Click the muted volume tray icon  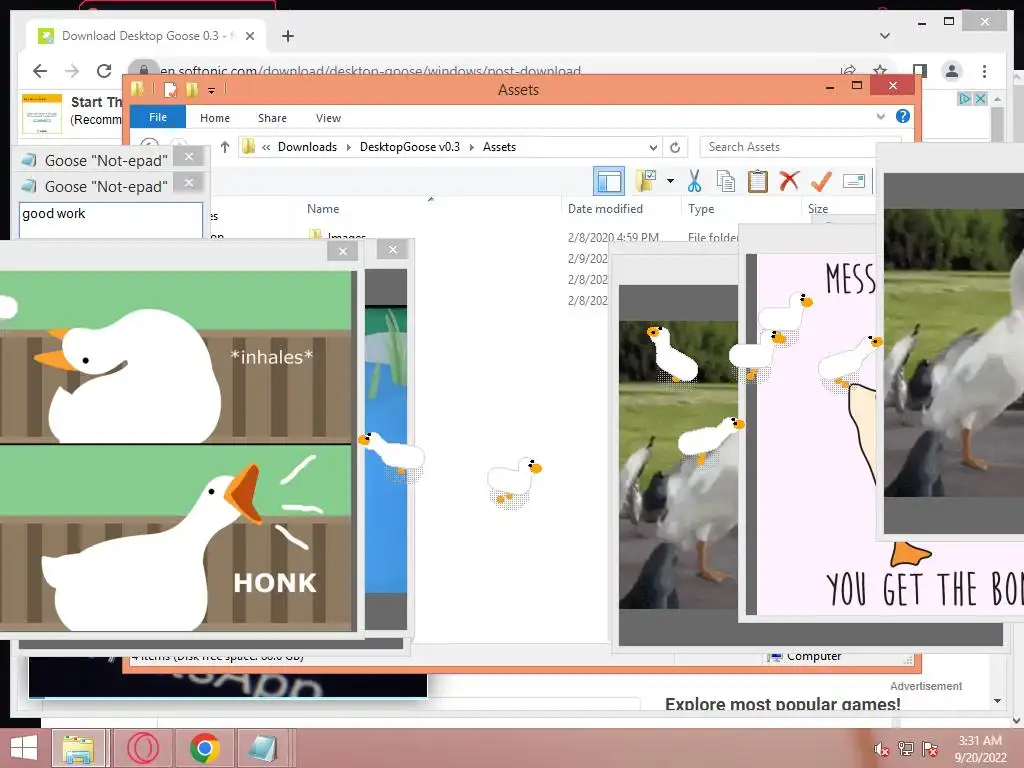882,749
